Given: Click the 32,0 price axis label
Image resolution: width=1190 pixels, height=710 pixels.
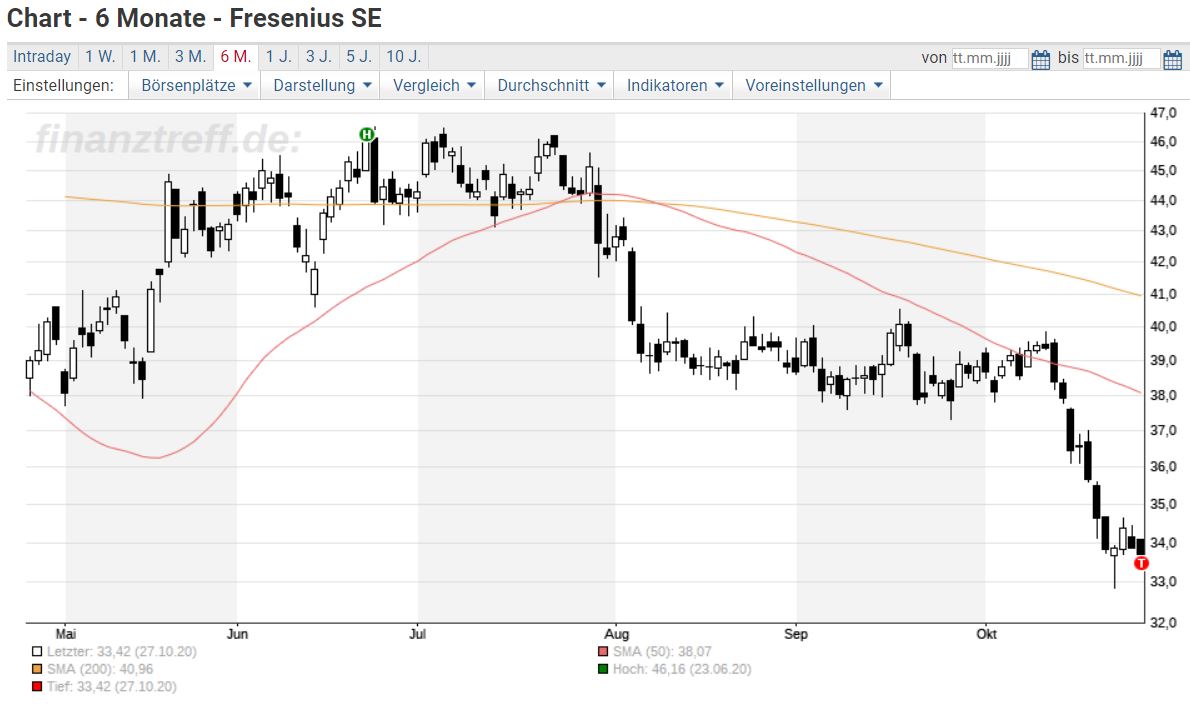Looking at the screenshot, I should coord(1163,623).
